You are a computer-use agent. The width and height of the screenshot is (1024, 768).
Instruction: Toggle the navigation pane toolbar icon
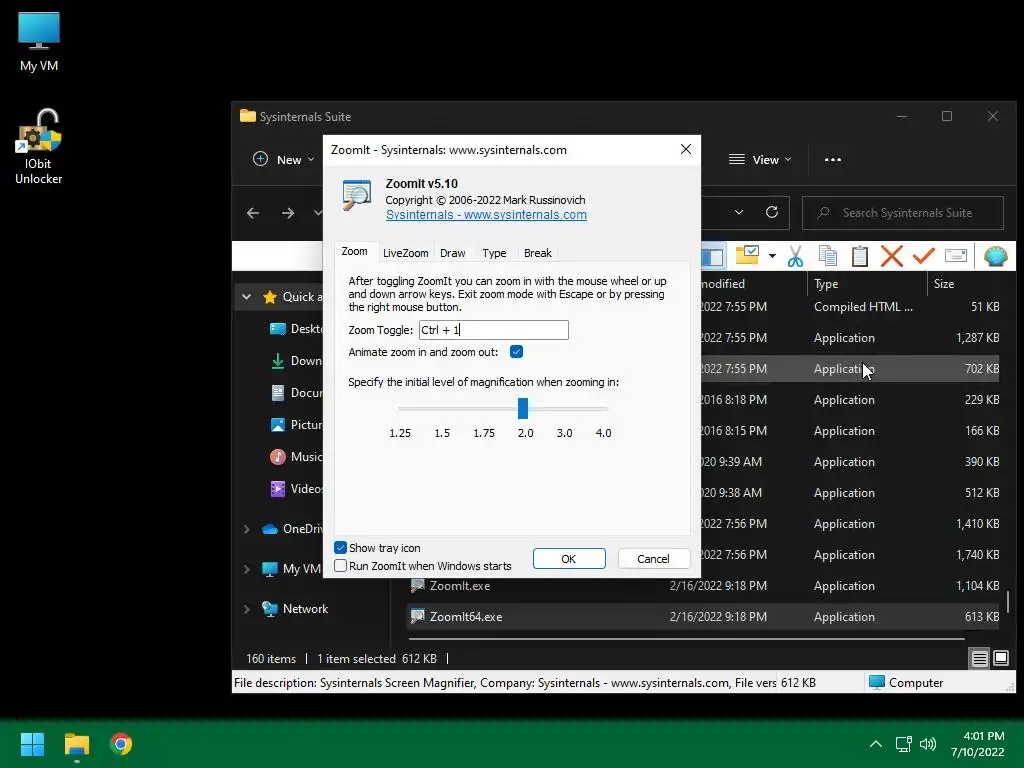click(x=712, y=256)
